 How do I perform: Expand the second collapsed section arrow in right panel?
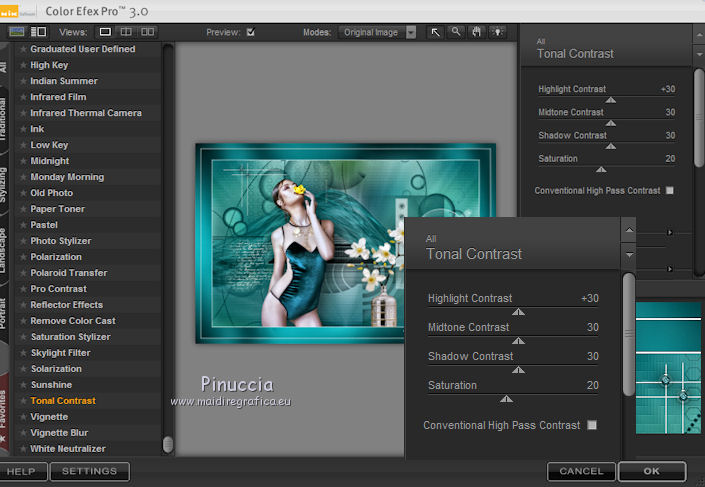(670, 268)
